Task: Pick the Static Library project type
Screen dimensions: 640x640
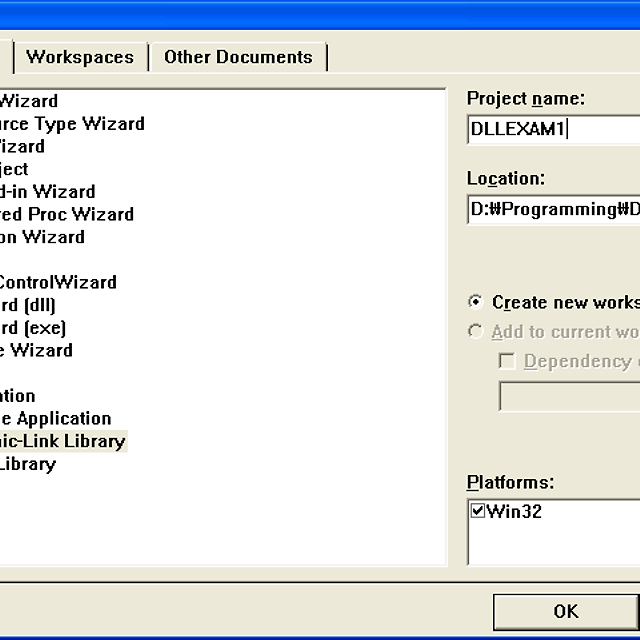Action: [x=28, y=464]
